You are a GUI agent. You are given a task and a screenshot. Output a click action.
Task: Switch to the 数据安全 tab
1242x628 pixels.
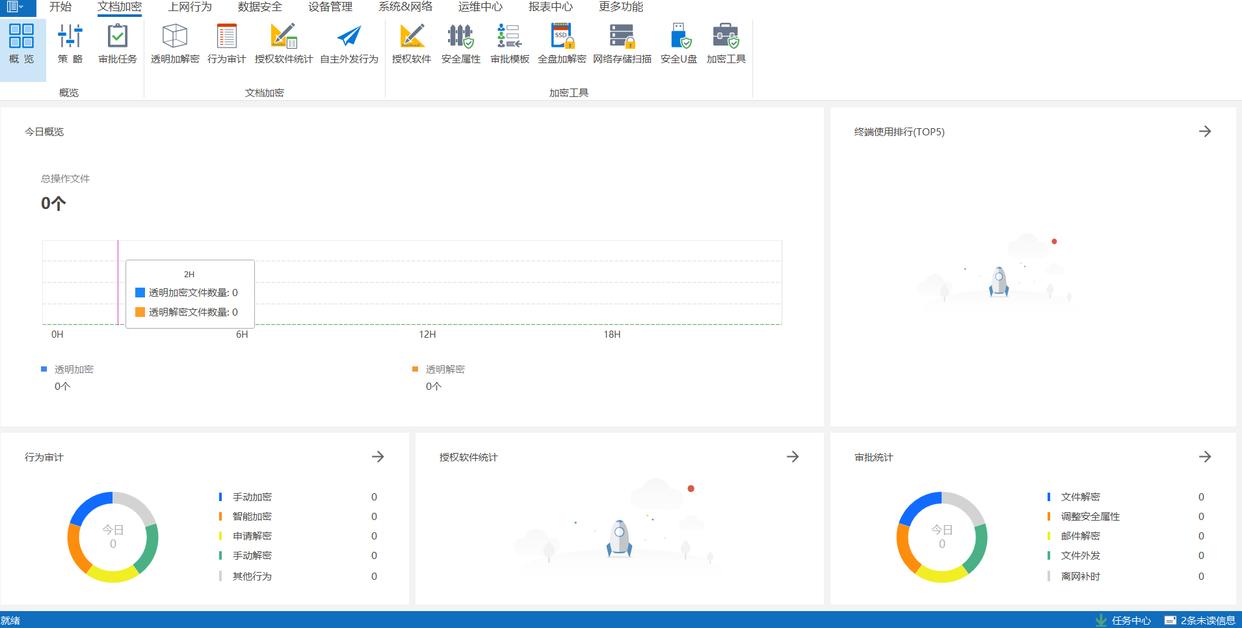260,7
